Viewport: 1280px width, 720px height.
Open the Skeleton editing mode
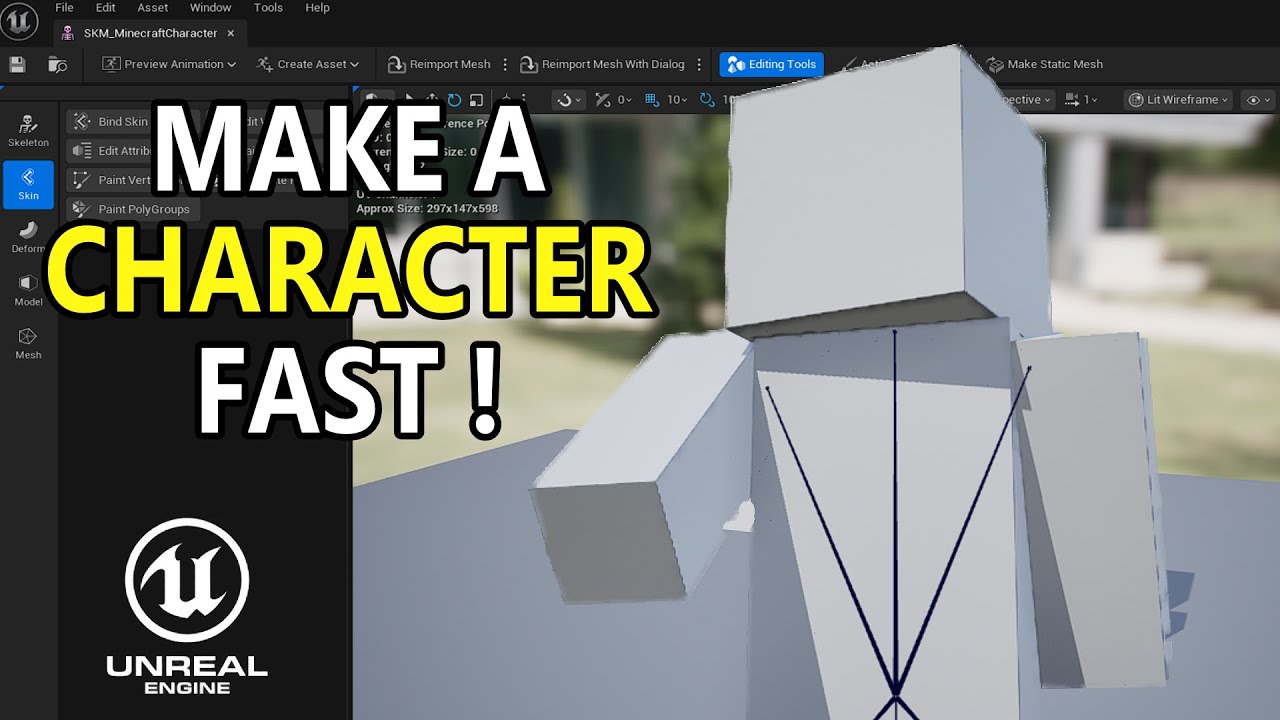click(28, 131)
